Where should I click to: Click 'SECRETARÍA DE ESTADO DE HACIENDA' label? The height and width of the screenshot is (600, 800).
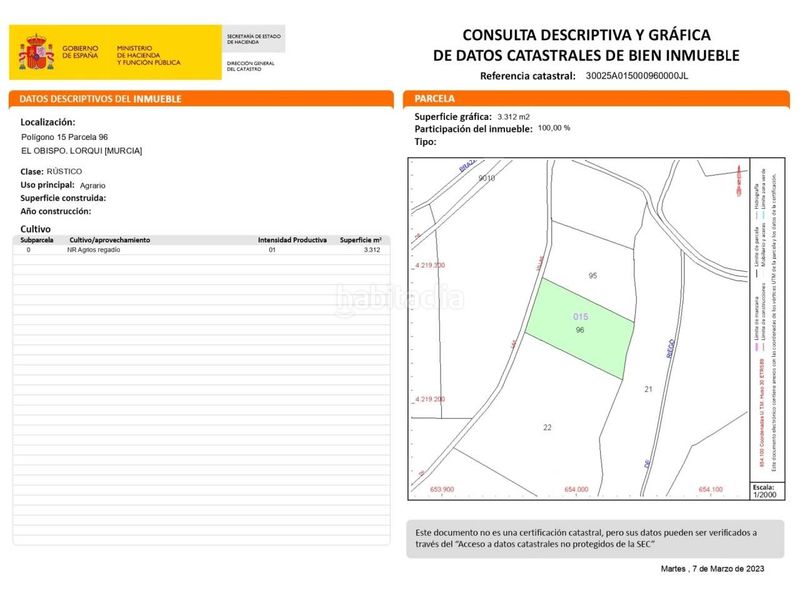(254, 39)
